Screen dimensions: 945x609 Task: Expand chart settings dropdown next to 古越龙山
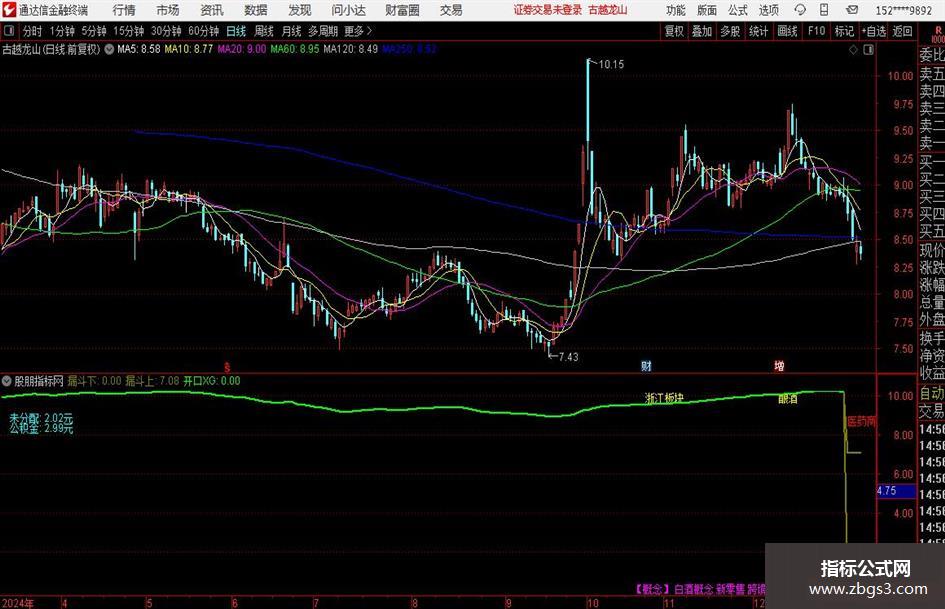[x=109, y=49]
